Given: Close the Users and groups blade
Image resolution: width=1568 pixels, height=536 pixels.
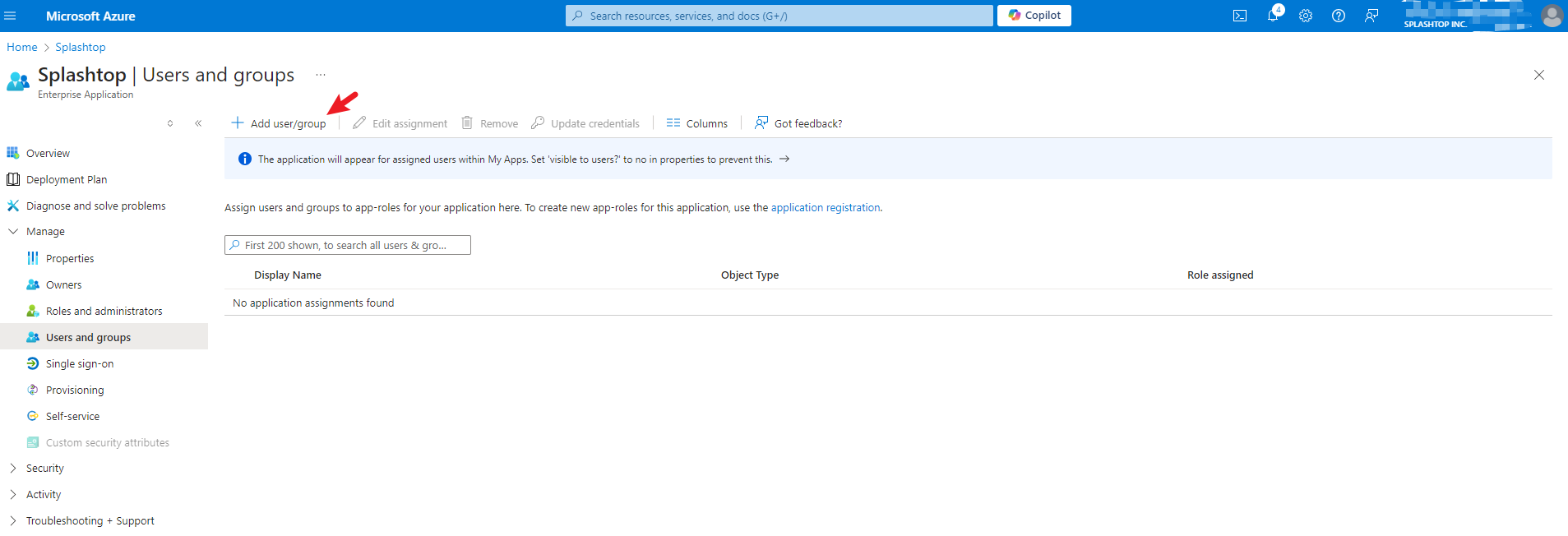Looking at the screenshot, I should pos(1539,75).
